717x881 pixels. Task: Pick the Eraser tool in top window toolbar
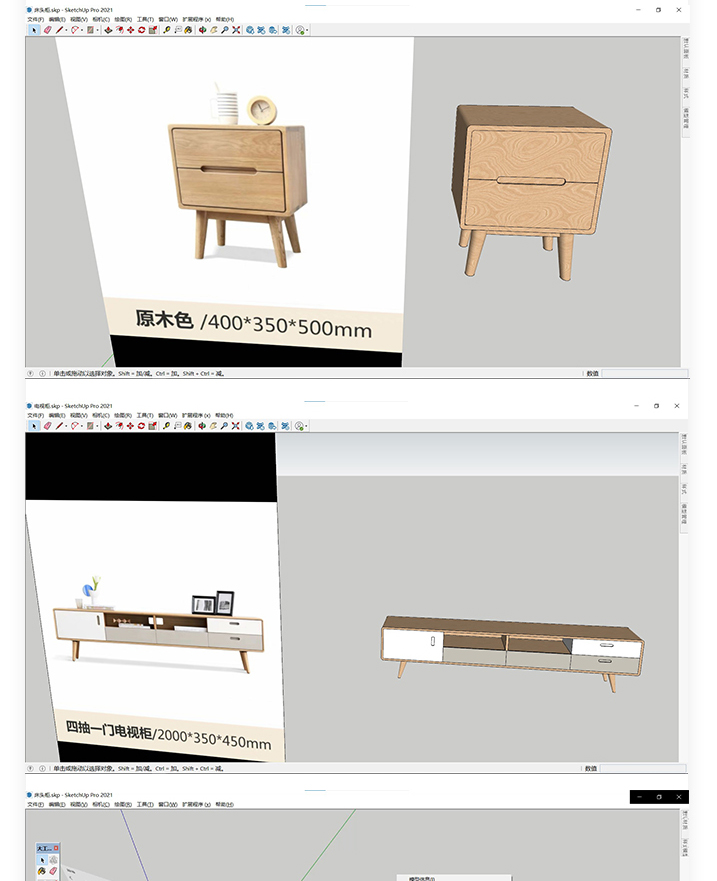tap(48, 30)
